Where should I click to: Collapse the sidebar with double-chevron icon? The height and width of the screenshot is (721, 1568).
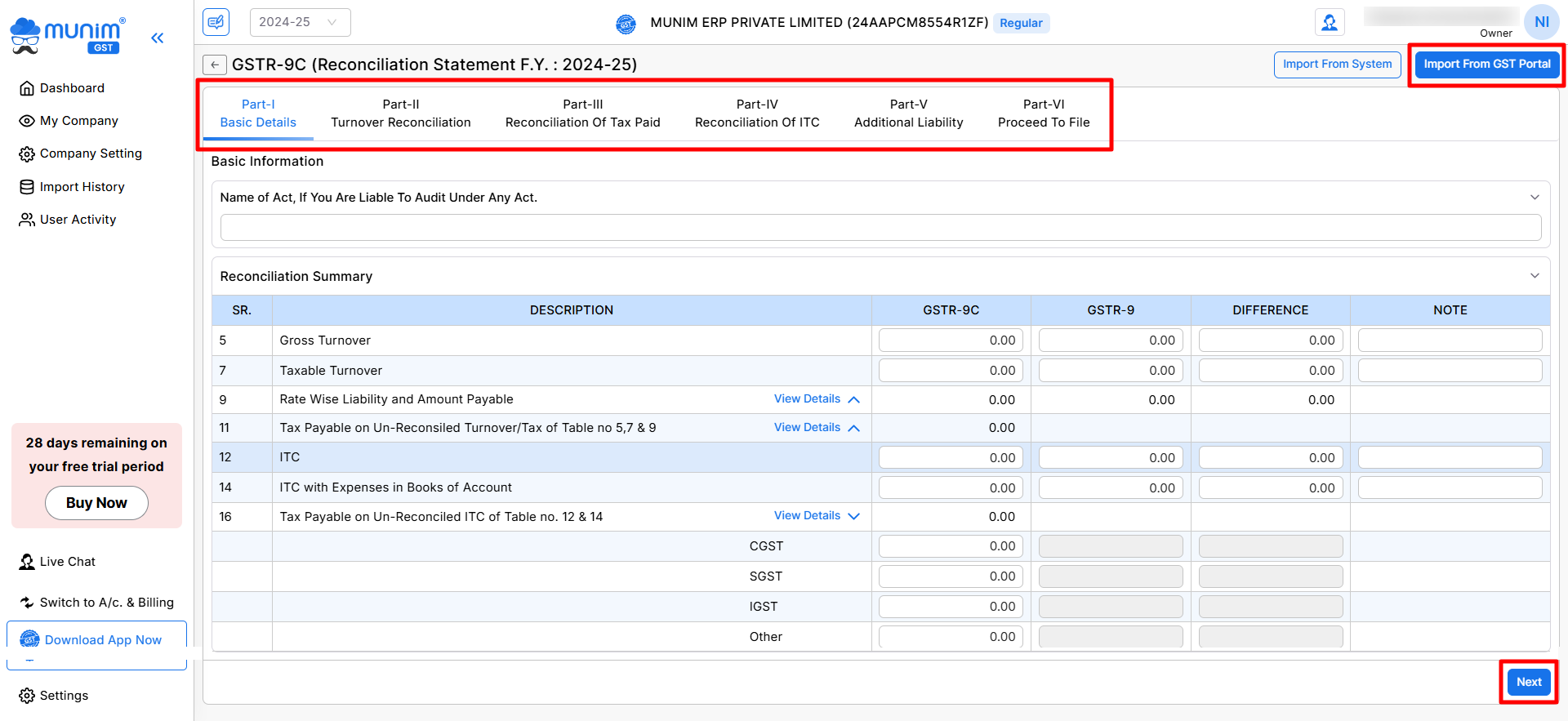click(157, 38)
